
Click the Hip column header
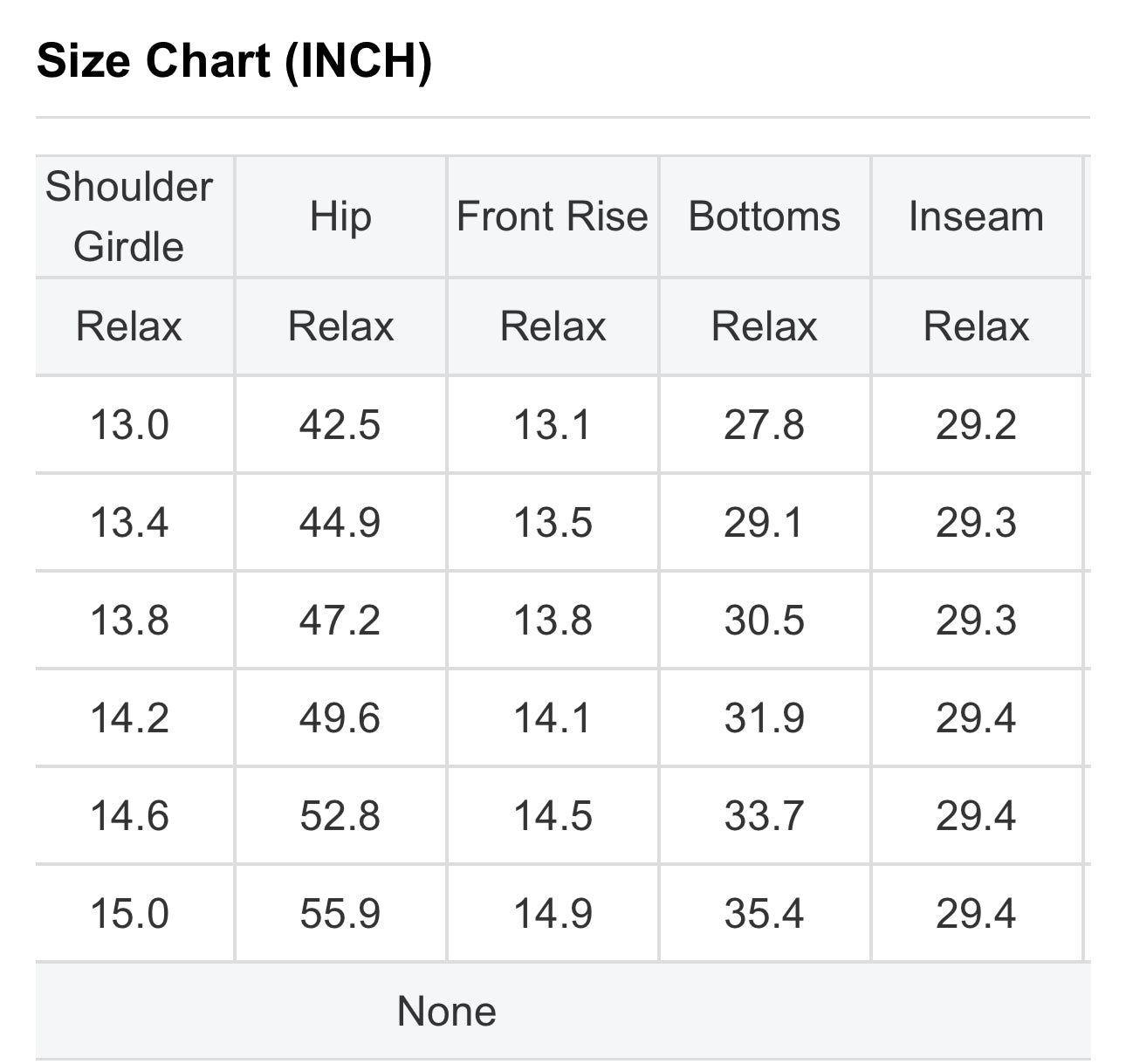(340, 216)
